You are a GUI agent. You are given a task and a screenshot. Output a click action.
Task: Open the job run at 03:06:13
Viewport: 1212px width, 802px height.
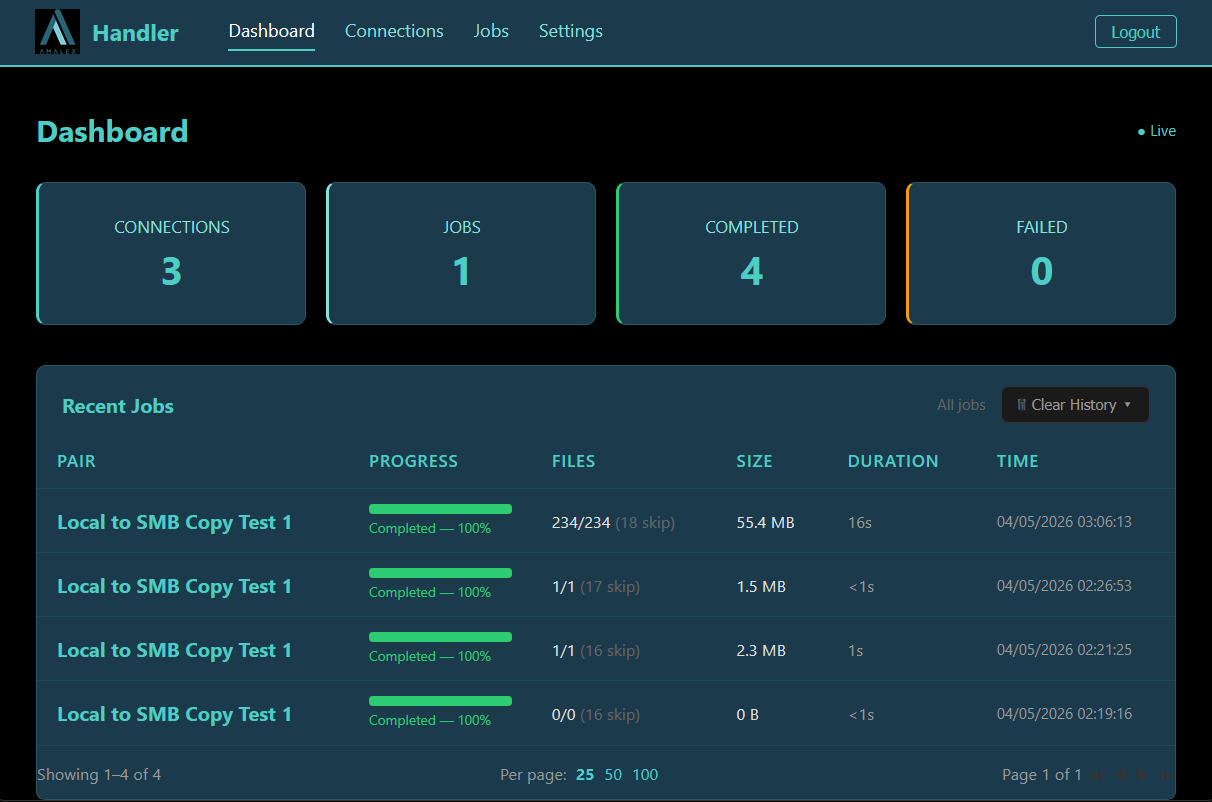[606, 521]
